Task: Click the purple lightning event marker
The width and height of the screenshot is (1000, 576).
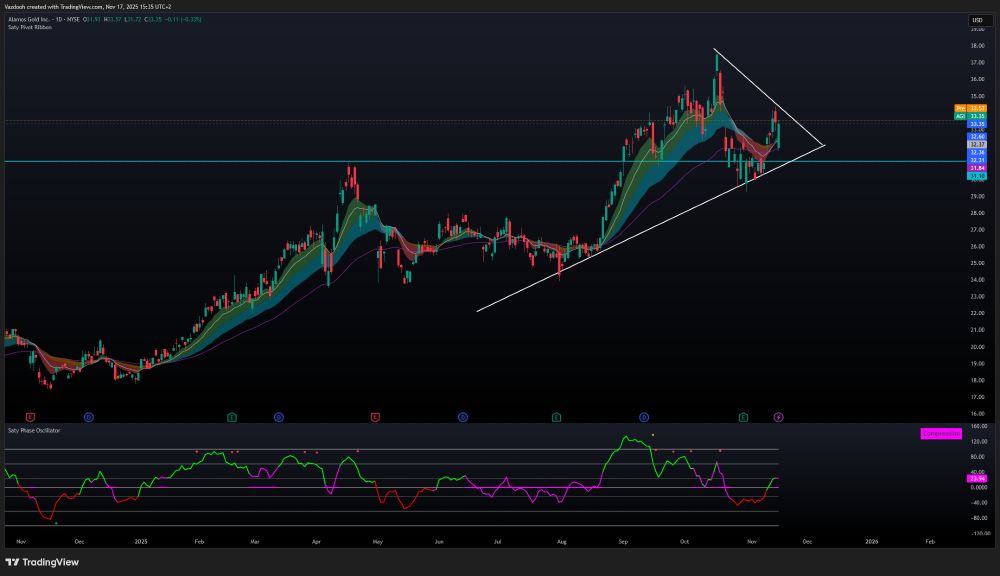Action: click(x=779, y=417)
